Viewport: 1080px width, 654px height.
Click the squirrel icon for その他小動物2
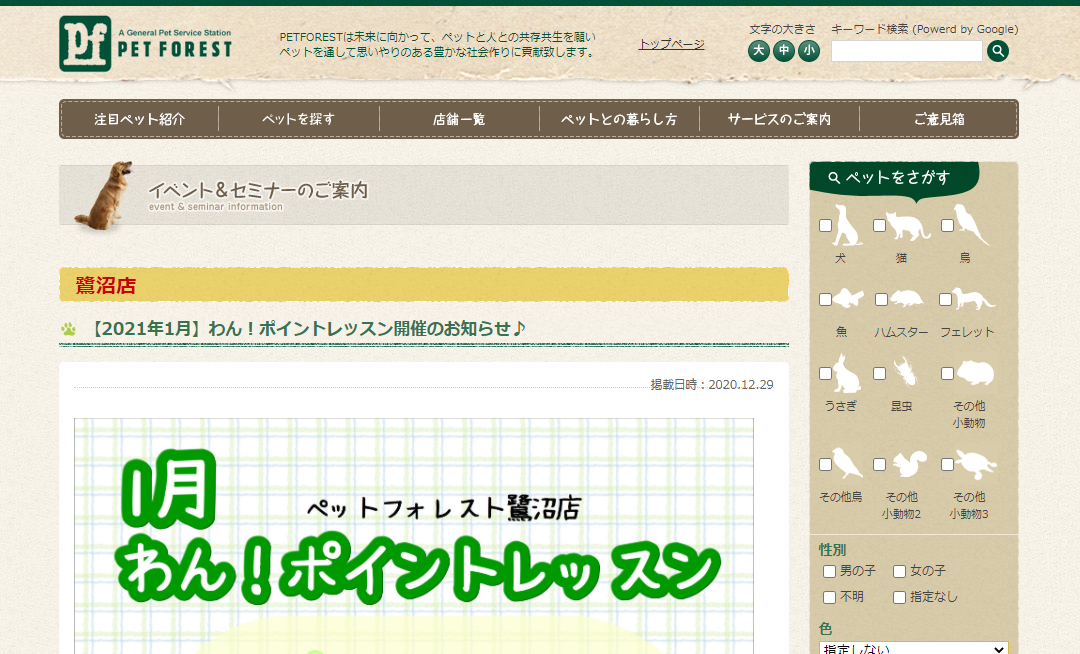coord(909,464)
